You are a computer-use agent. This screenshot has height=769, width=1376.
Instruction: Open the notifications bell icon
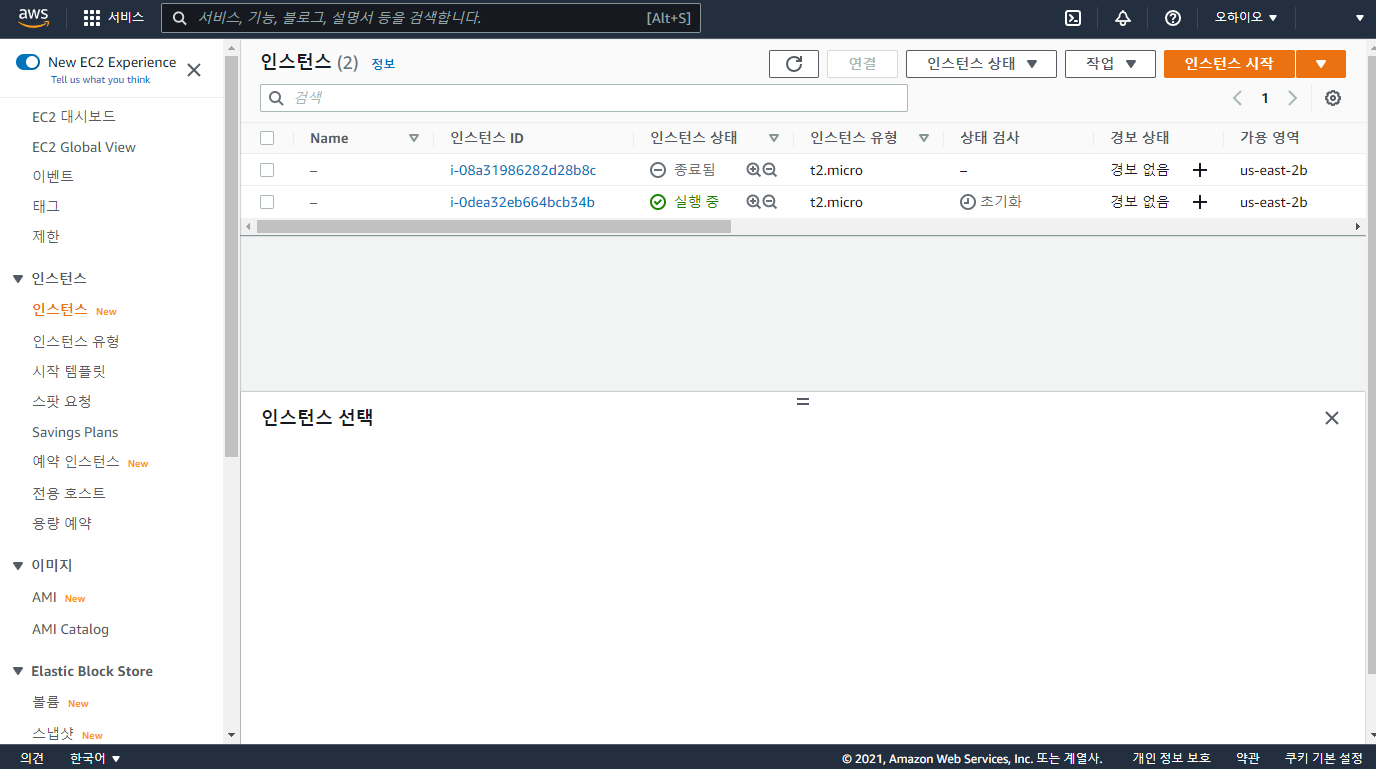pyautogui.click(x=1123, y=18)
